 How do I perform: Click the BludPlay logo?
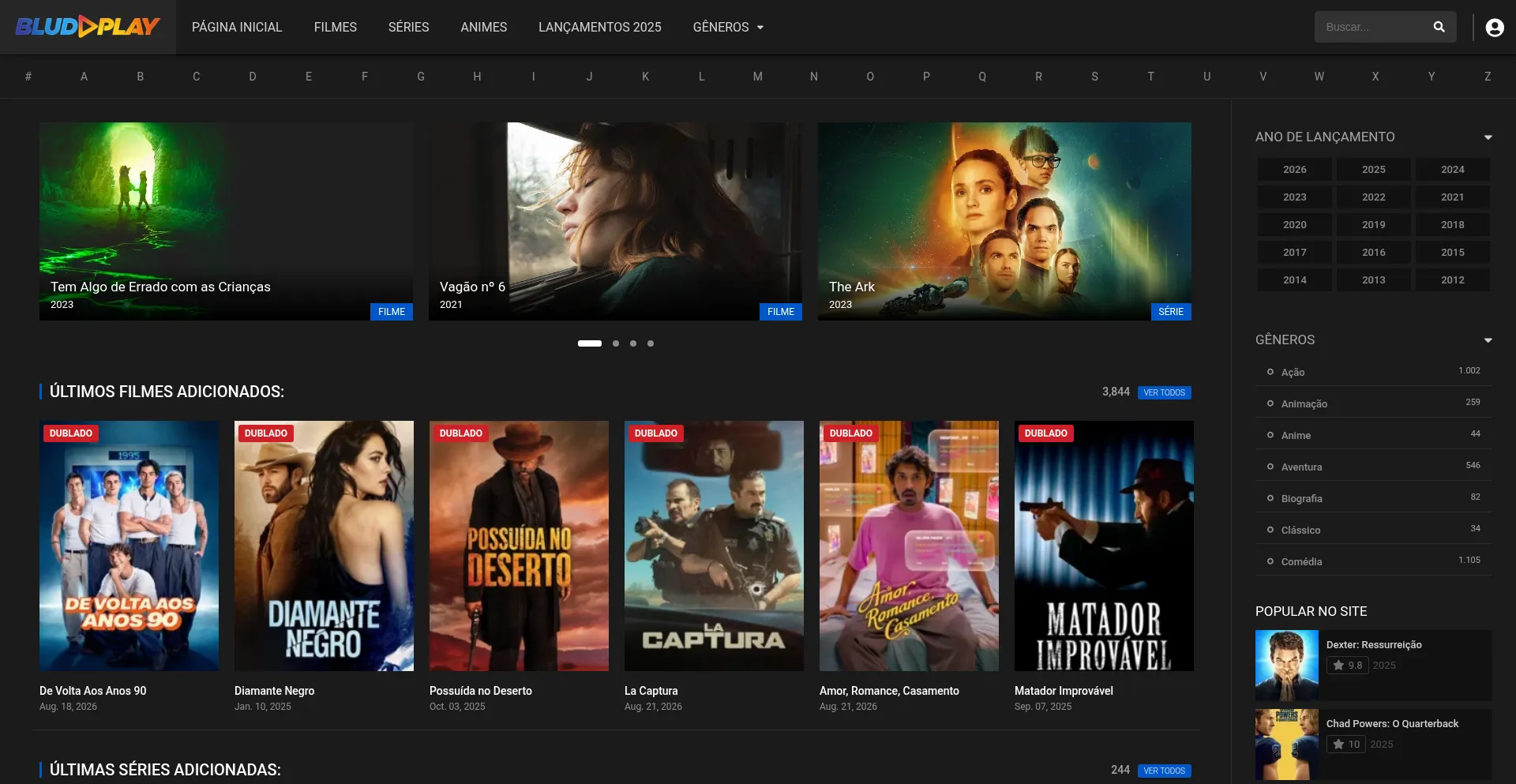point(88,27)
